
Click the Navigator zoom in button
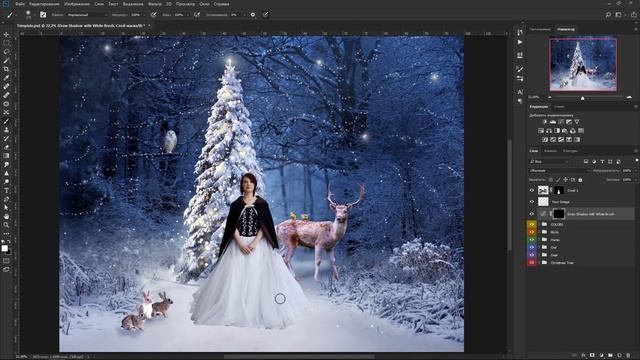pyautogui.click(x=629, y=98)
